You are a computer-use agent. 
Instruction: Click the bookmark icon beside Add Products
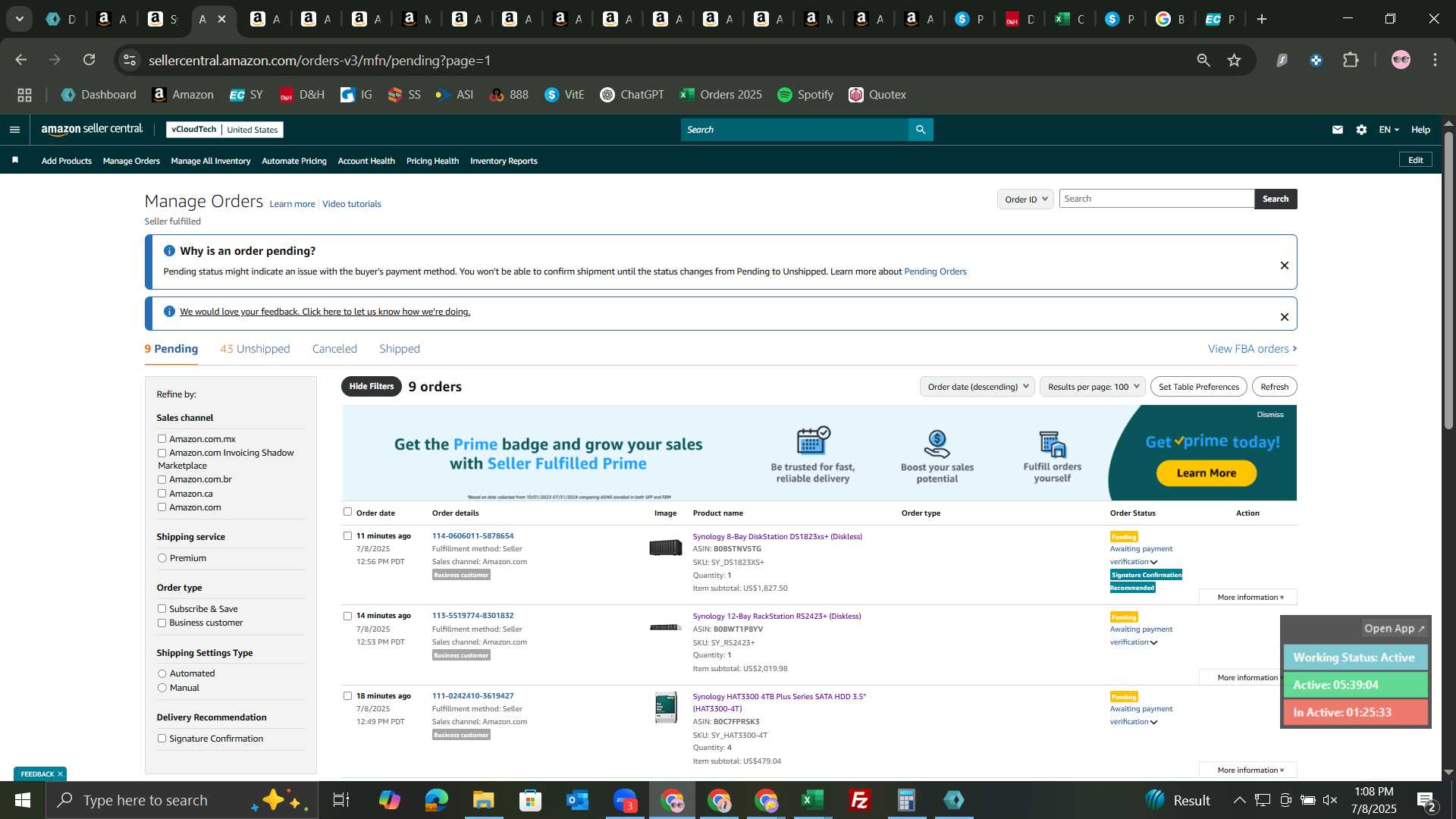click(15, 160)
